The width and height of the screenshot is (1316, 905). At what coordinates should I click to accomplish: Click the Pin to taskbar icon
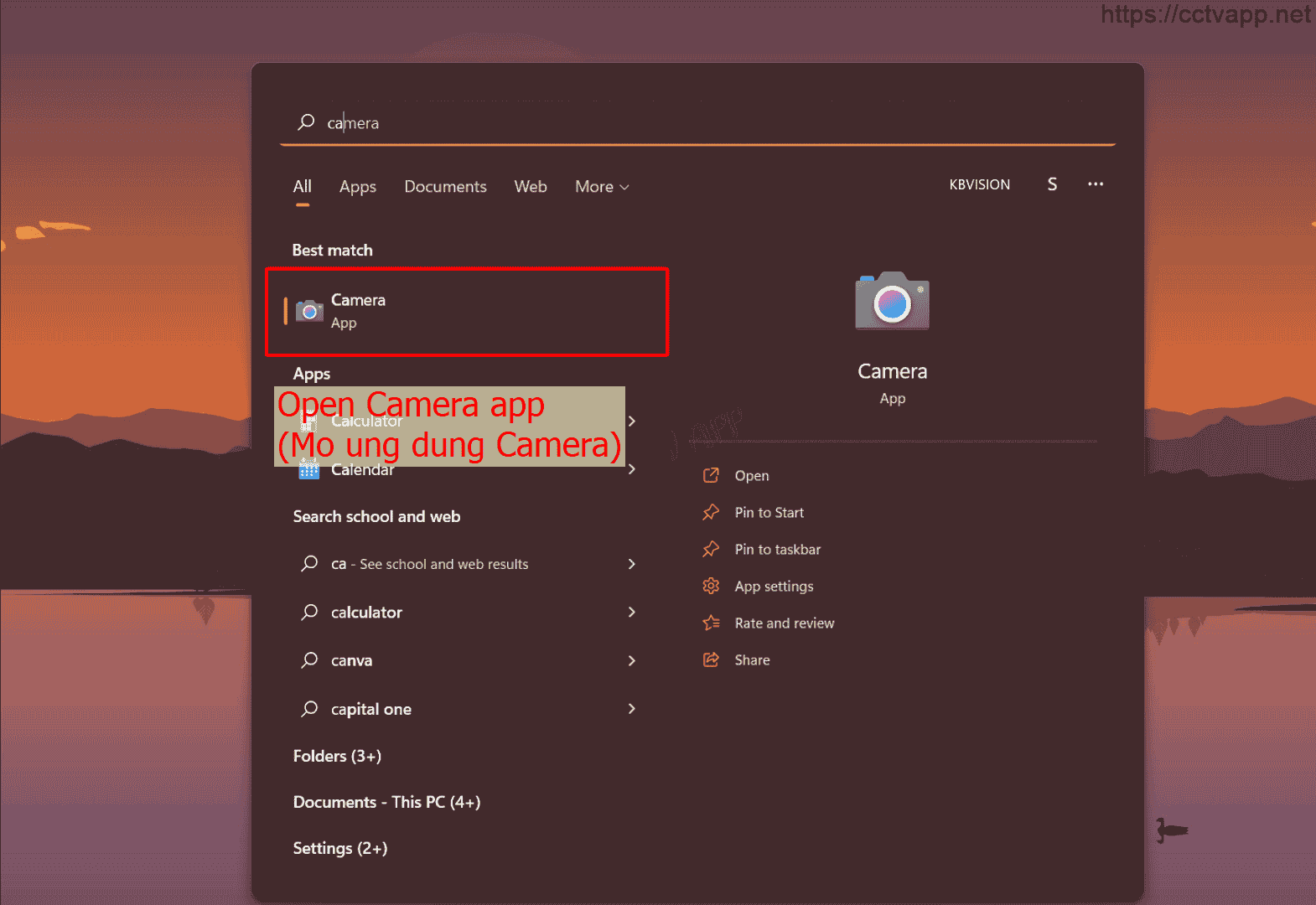point(711,550)
